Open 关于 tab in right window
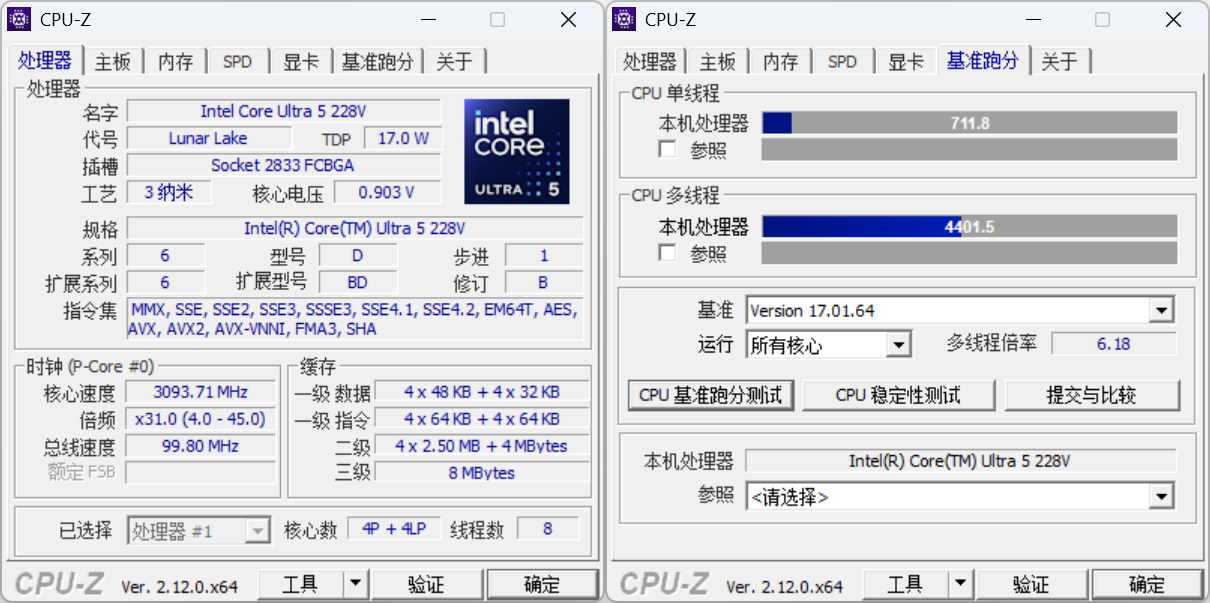 [x=1060, y=62]
